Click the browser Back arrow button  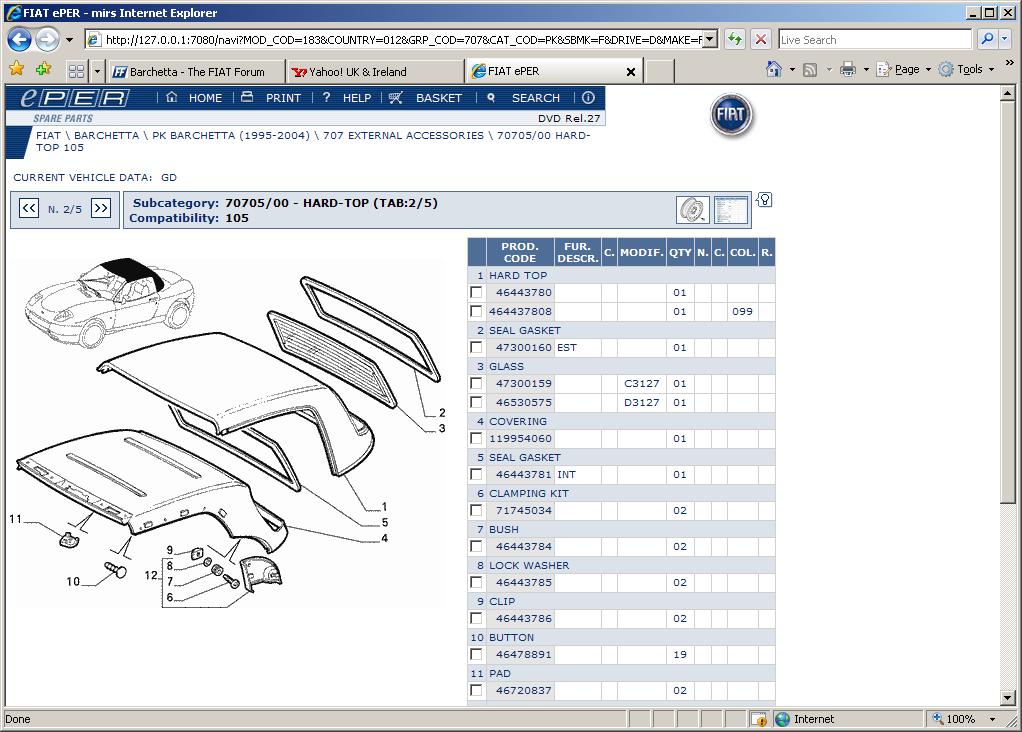tap(20, 40)
